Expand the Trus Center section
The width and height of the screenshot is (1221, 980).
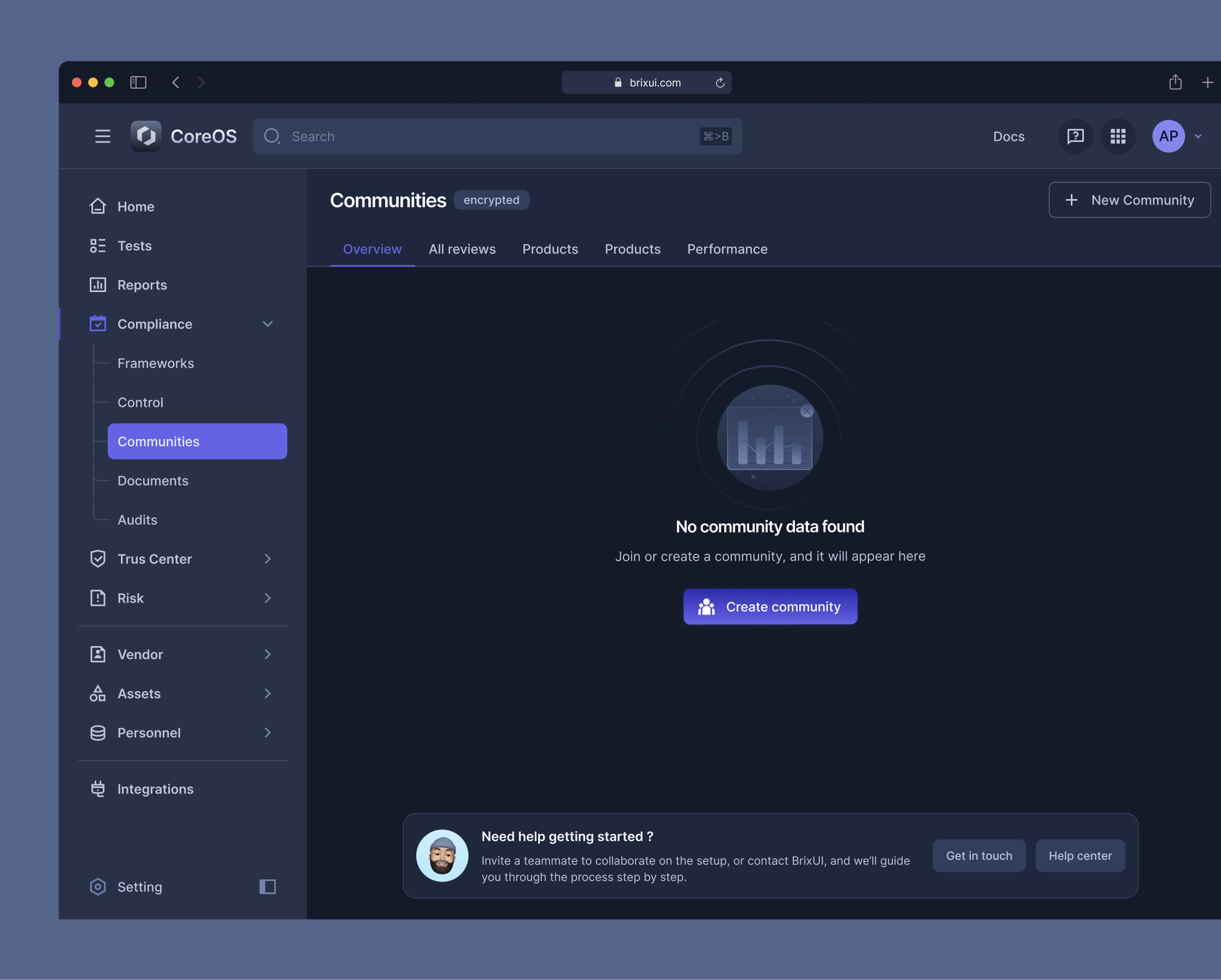[267, 559]
